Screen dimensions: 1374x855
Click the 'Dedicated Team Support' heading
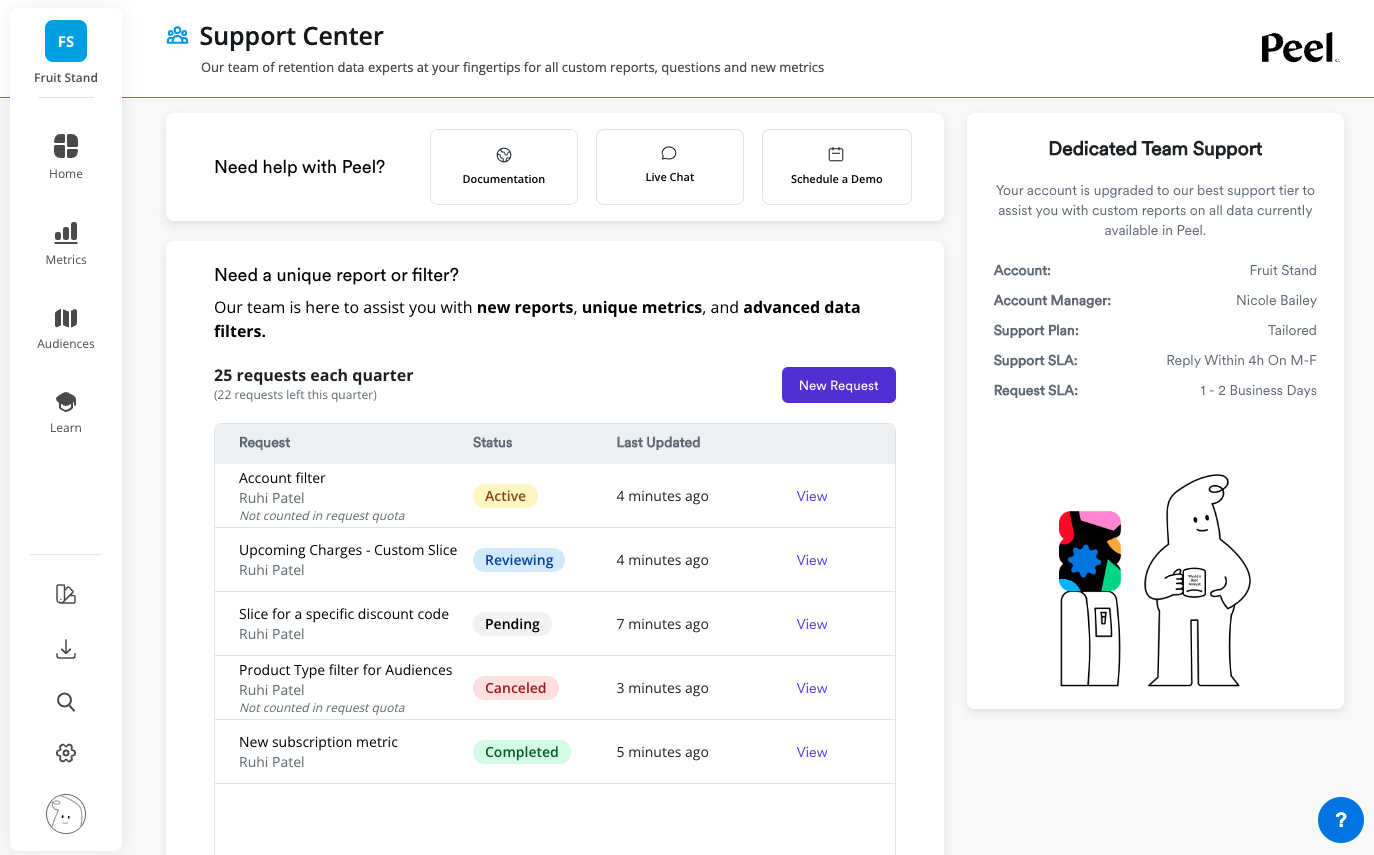click(x=1155, y=149)
